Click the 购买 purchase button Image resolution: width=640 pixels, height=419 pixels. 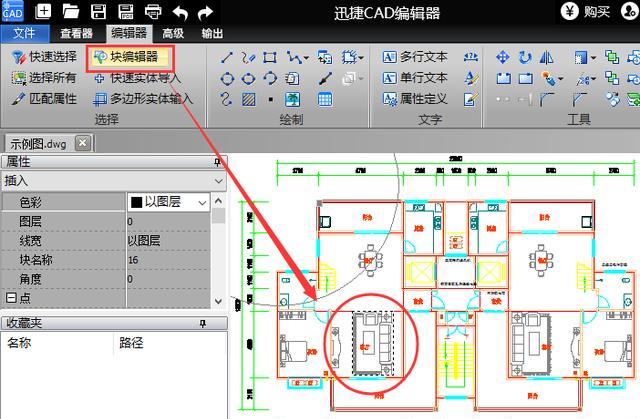585,11
